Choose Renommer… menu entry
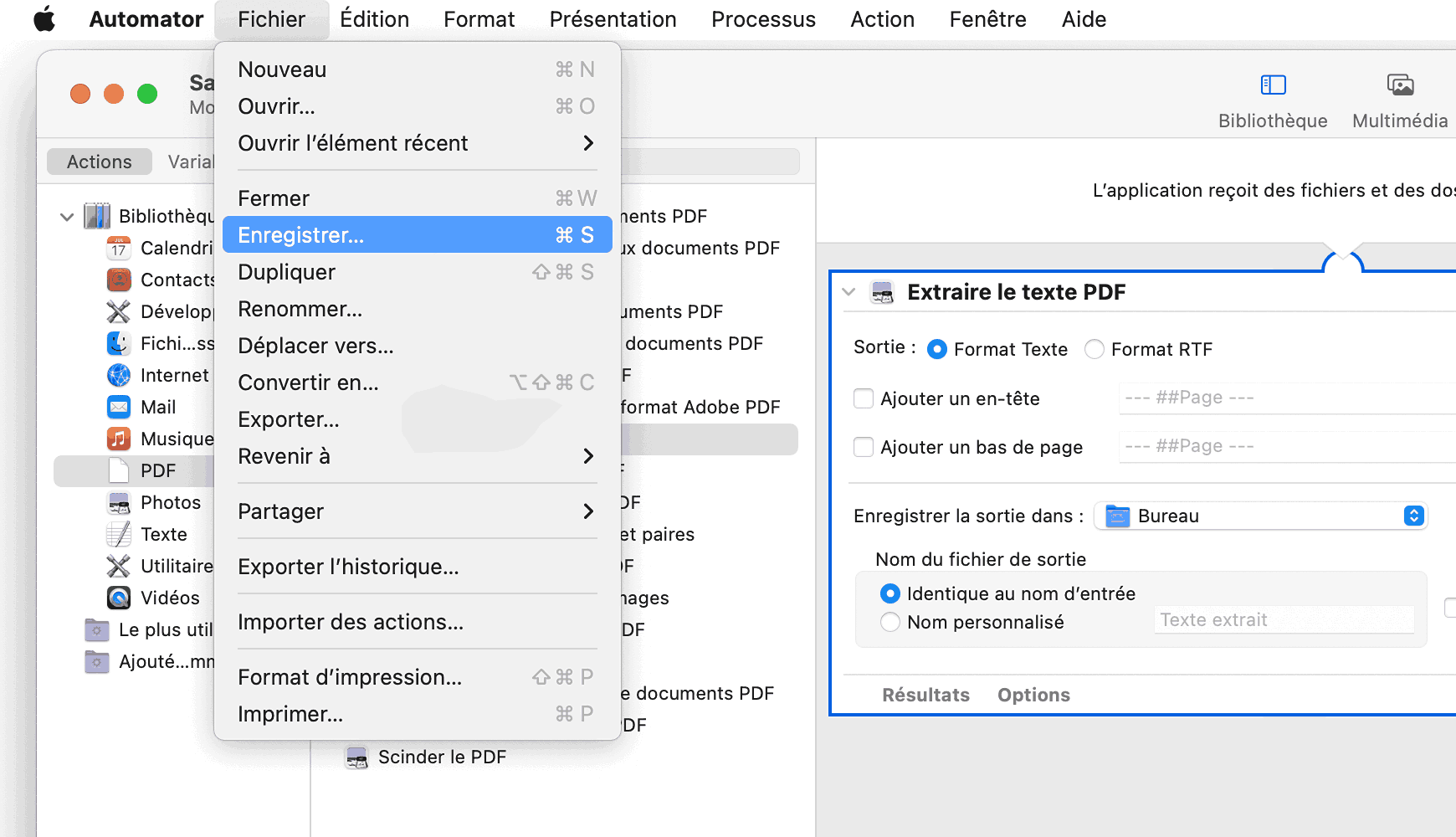The height and width of the screenshot is (837, 1456). pos(417,309)
